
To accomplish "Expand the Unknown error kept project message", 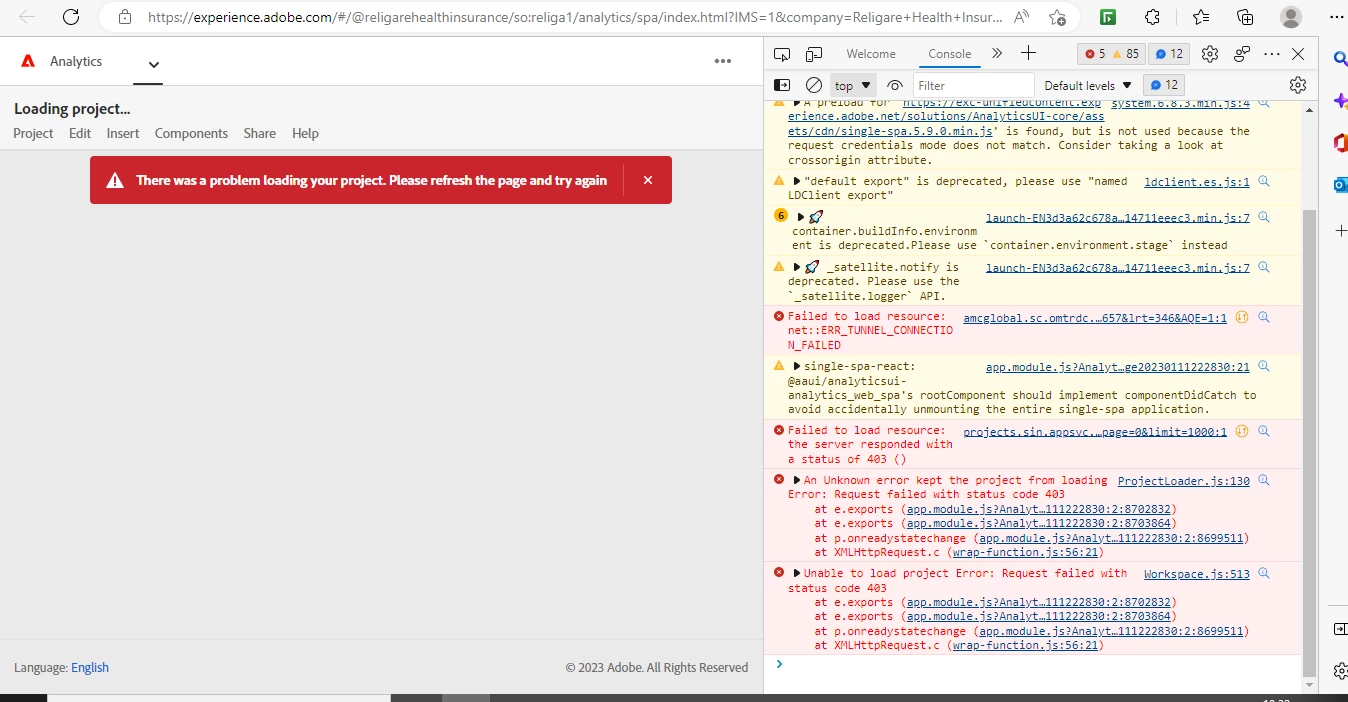I will (797, 480).
